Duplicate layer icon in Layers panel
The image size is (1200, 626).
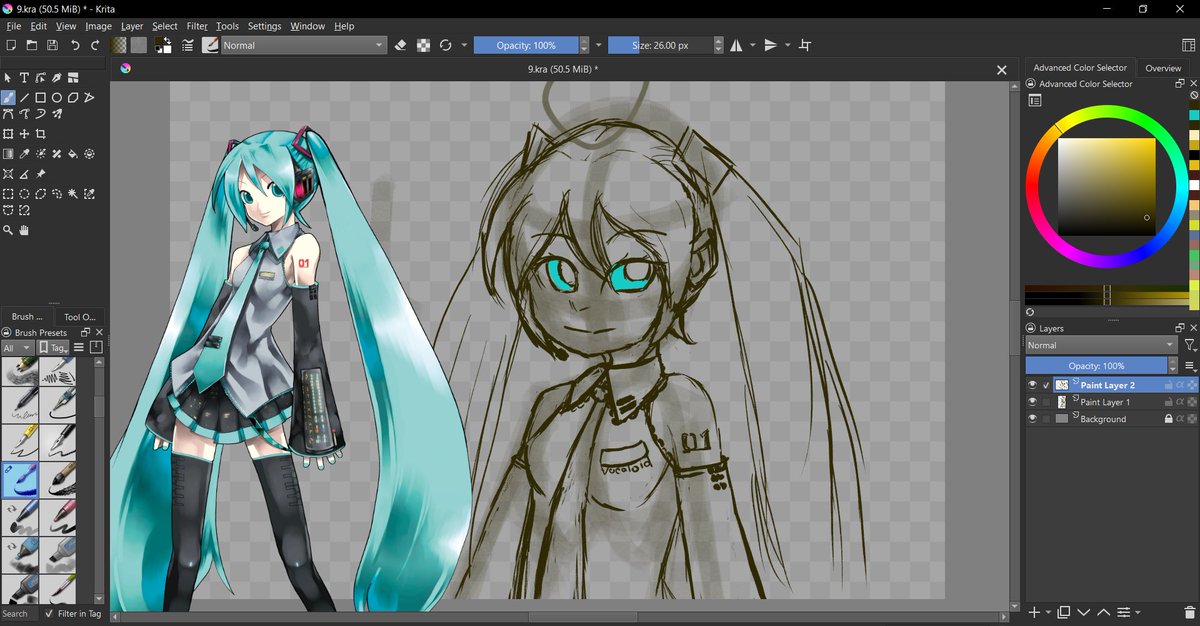tap(1064, 612)
